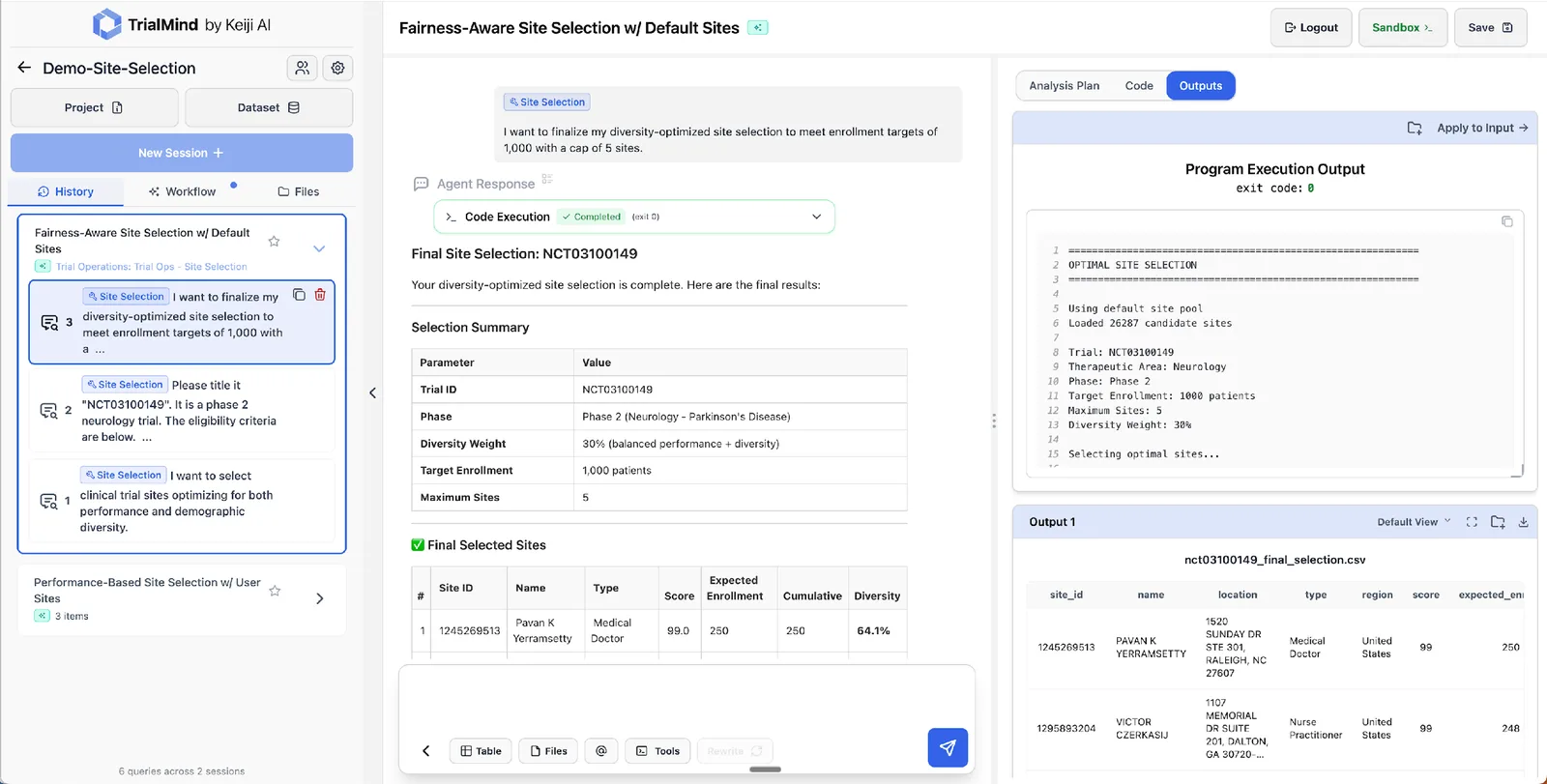1547x784 pixels.
Task: Open the Dataset button
Action: point(269,107)
